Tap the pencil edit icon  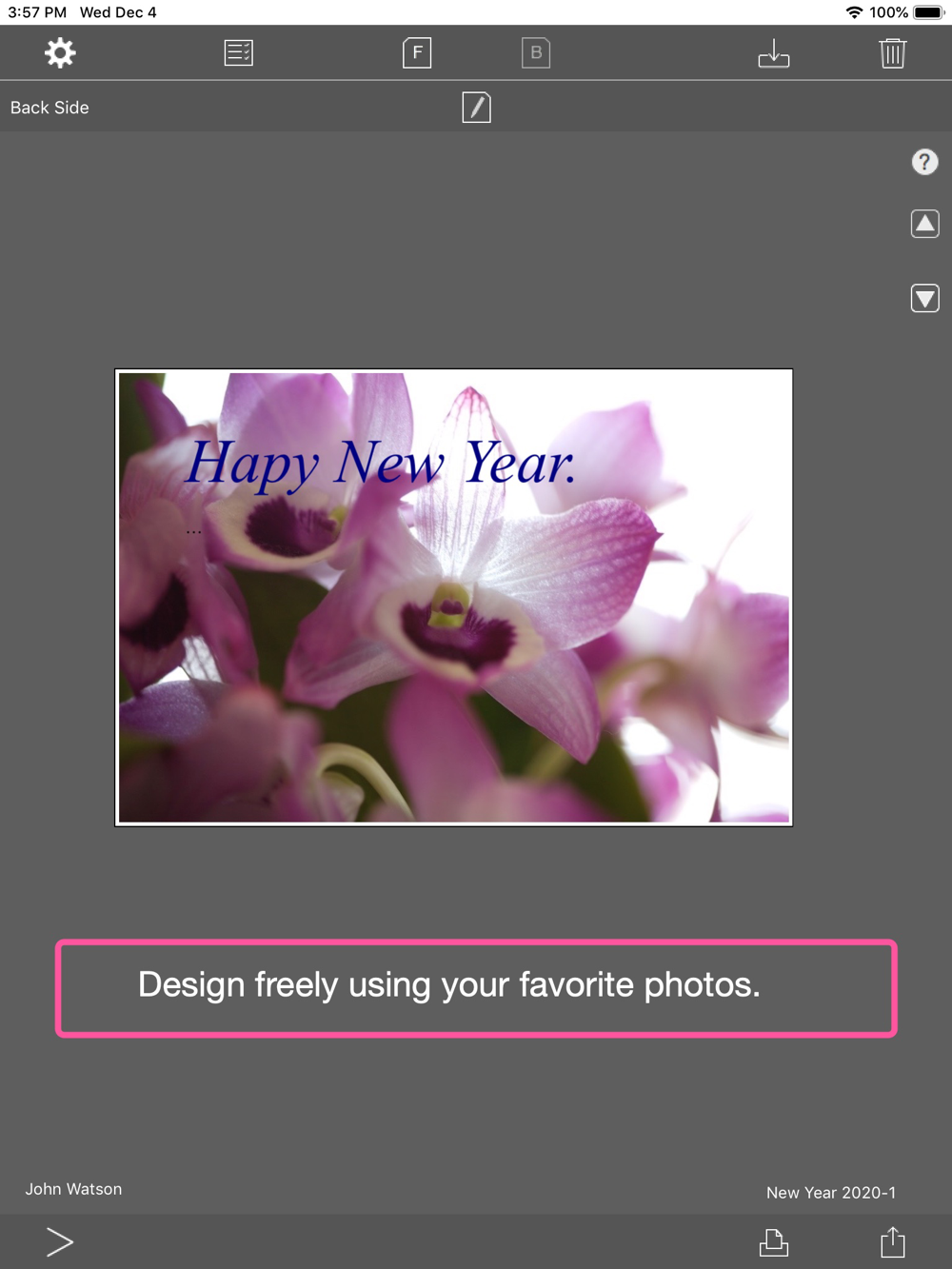[x=476, y=108]
